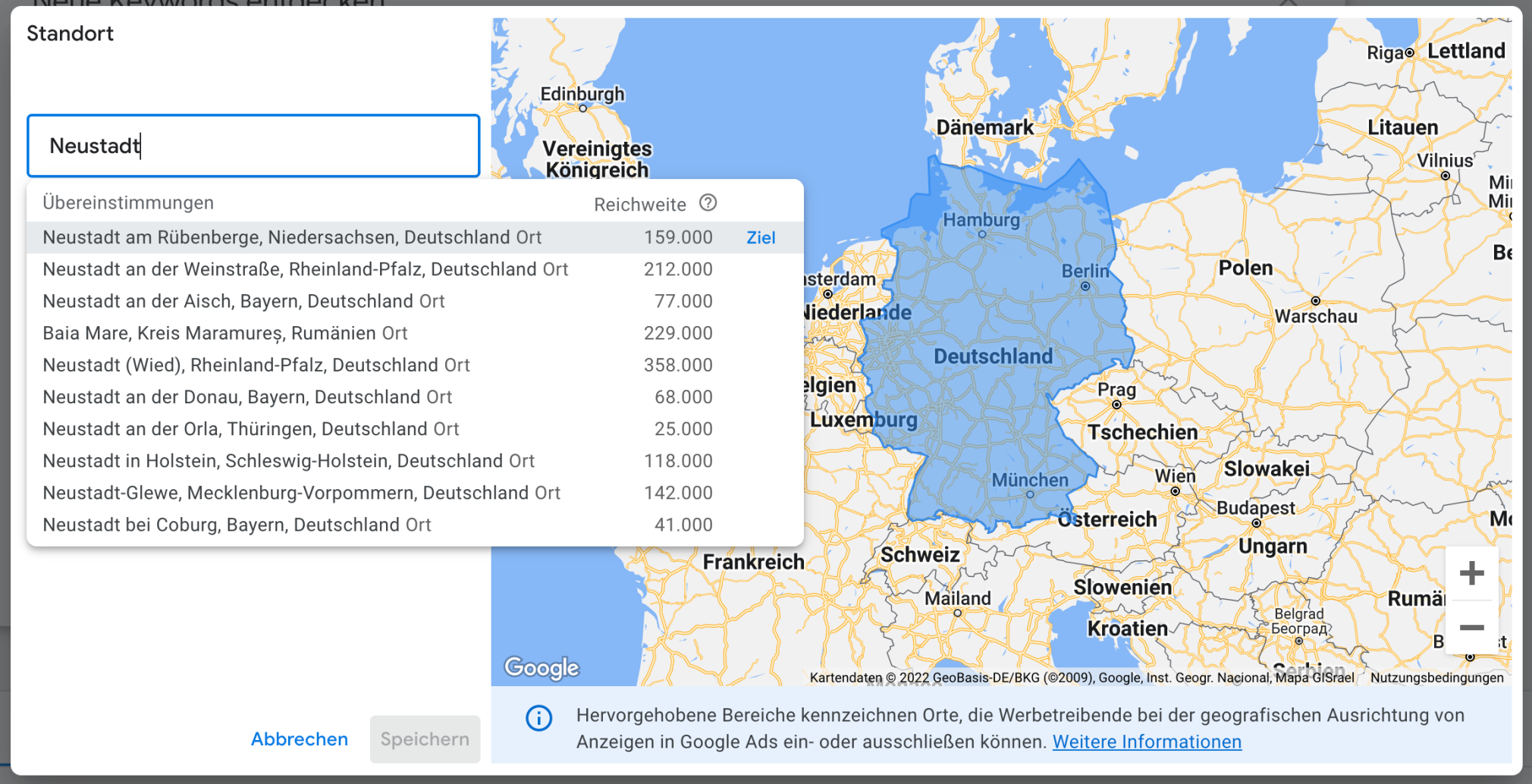
Task: Click Budapest on the map
Action: [1256, 508]
